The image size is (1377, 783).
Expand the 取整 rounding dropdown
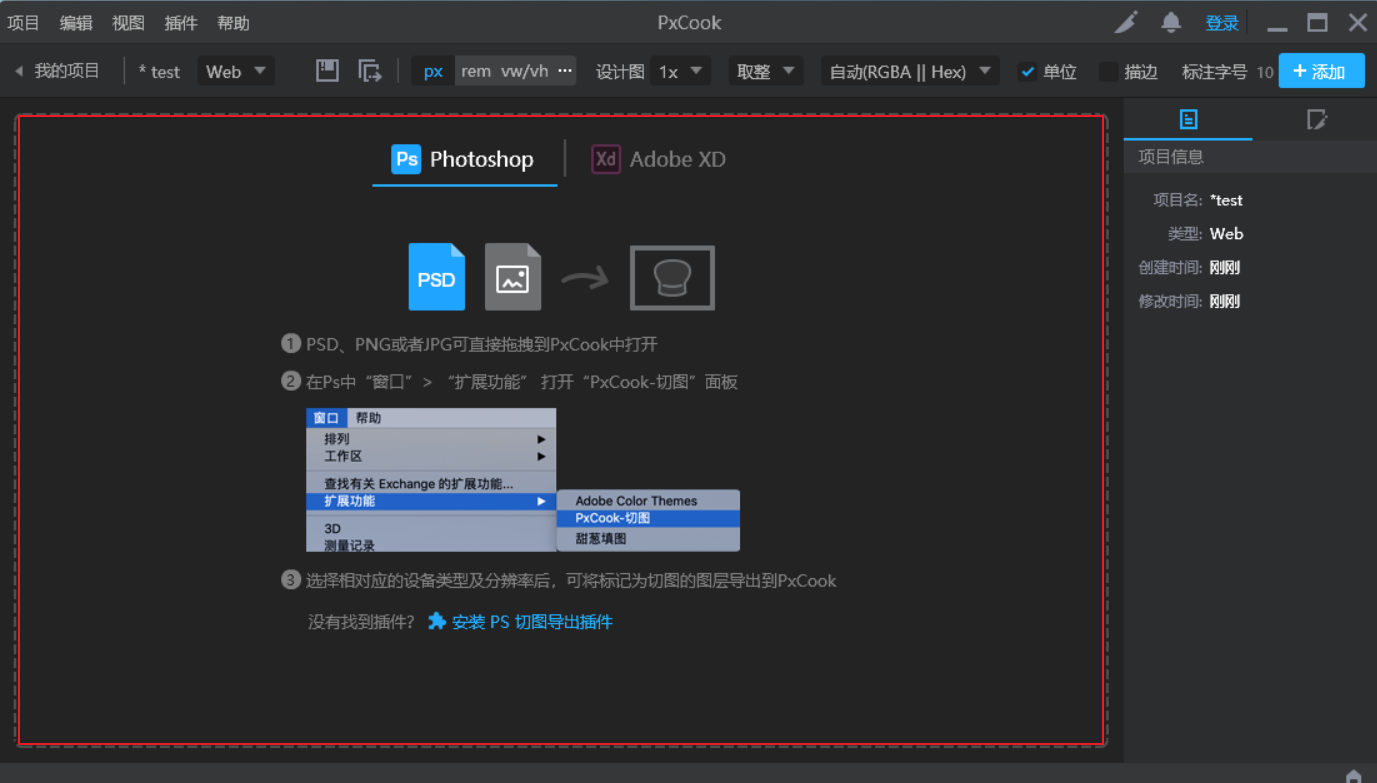(x=766, y=71)
